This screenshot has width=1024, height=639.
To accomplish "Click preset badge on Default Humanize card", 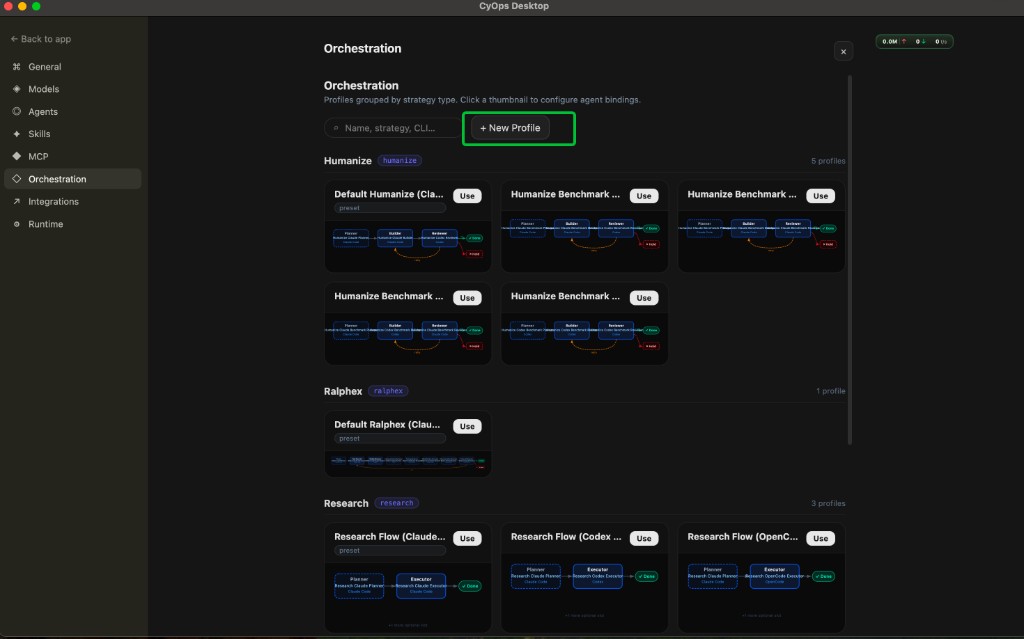I will pyautogui.click(x=390, y=208).
